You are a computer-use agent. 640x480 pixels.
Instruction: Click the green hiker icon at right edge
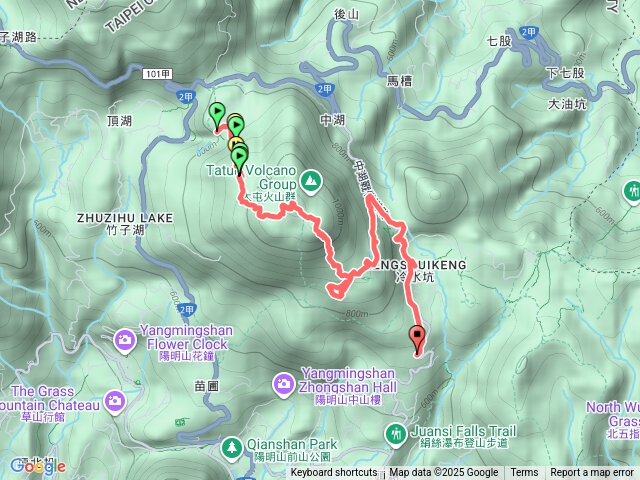[x=634, y=191]
